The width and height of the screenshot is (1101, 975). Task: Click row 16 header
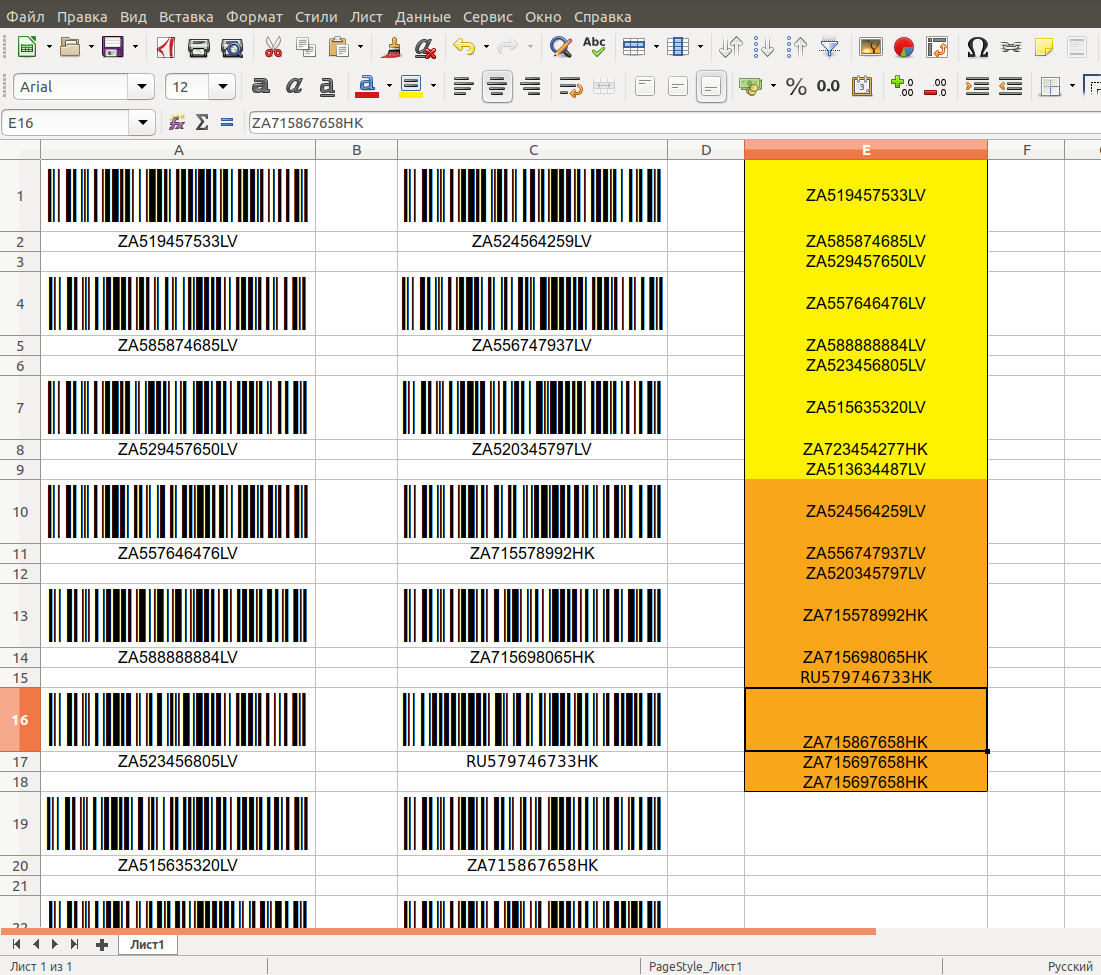[x=20, y=719]
